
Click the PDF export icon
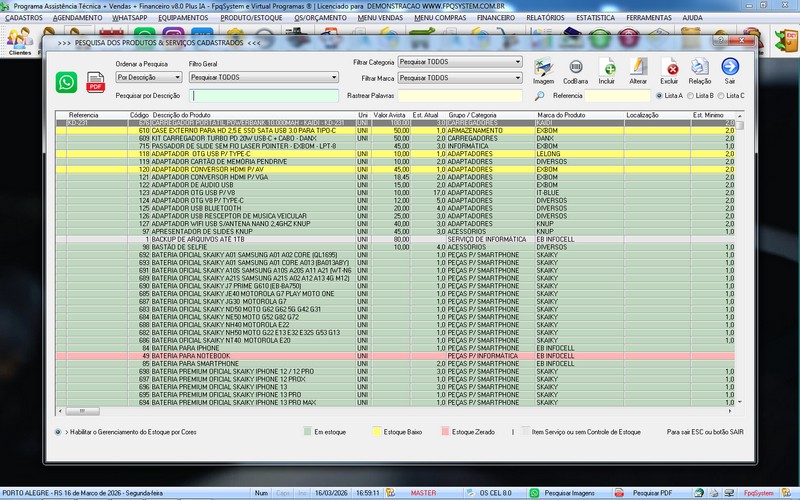point(97,83)
